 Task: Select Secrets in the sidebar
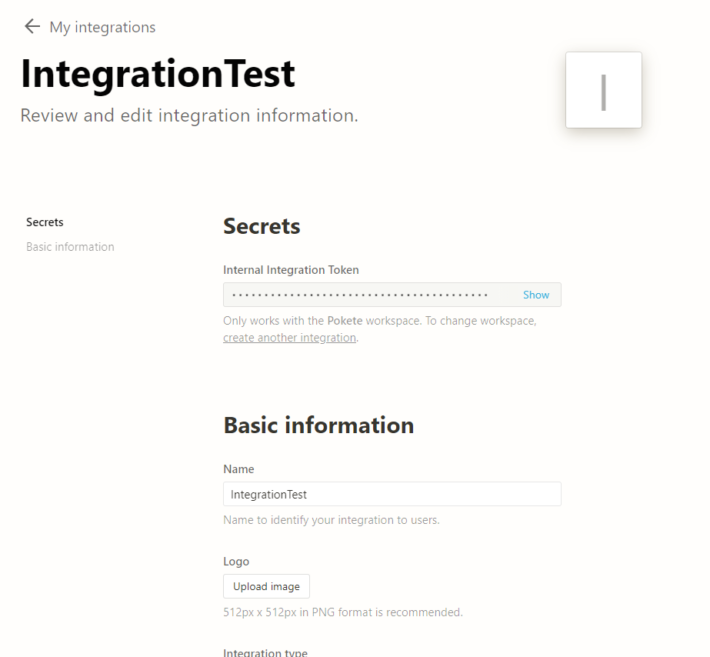click(45, 222)
